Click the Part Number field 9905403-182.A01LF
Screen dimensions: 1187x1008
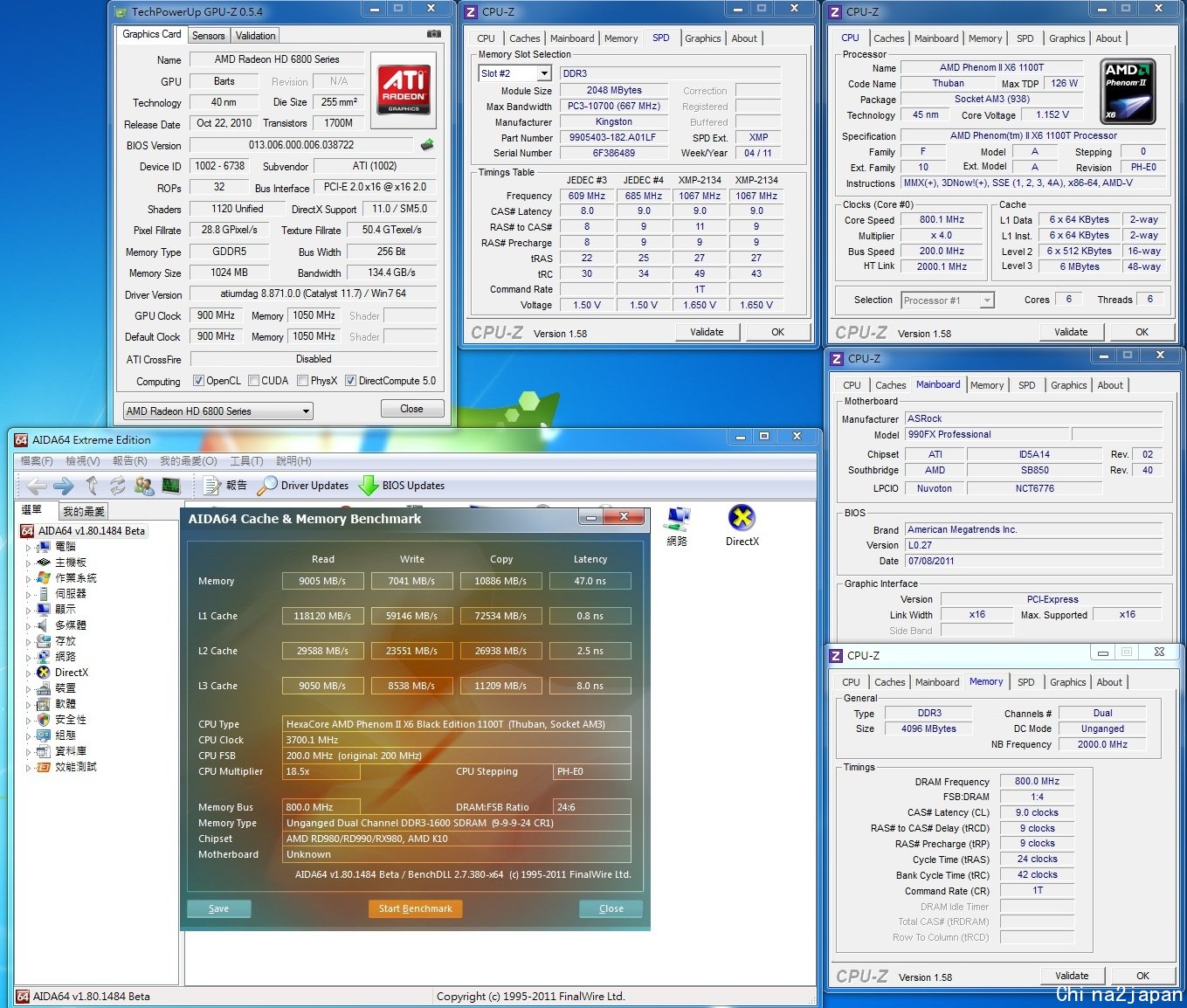point(612,138)
